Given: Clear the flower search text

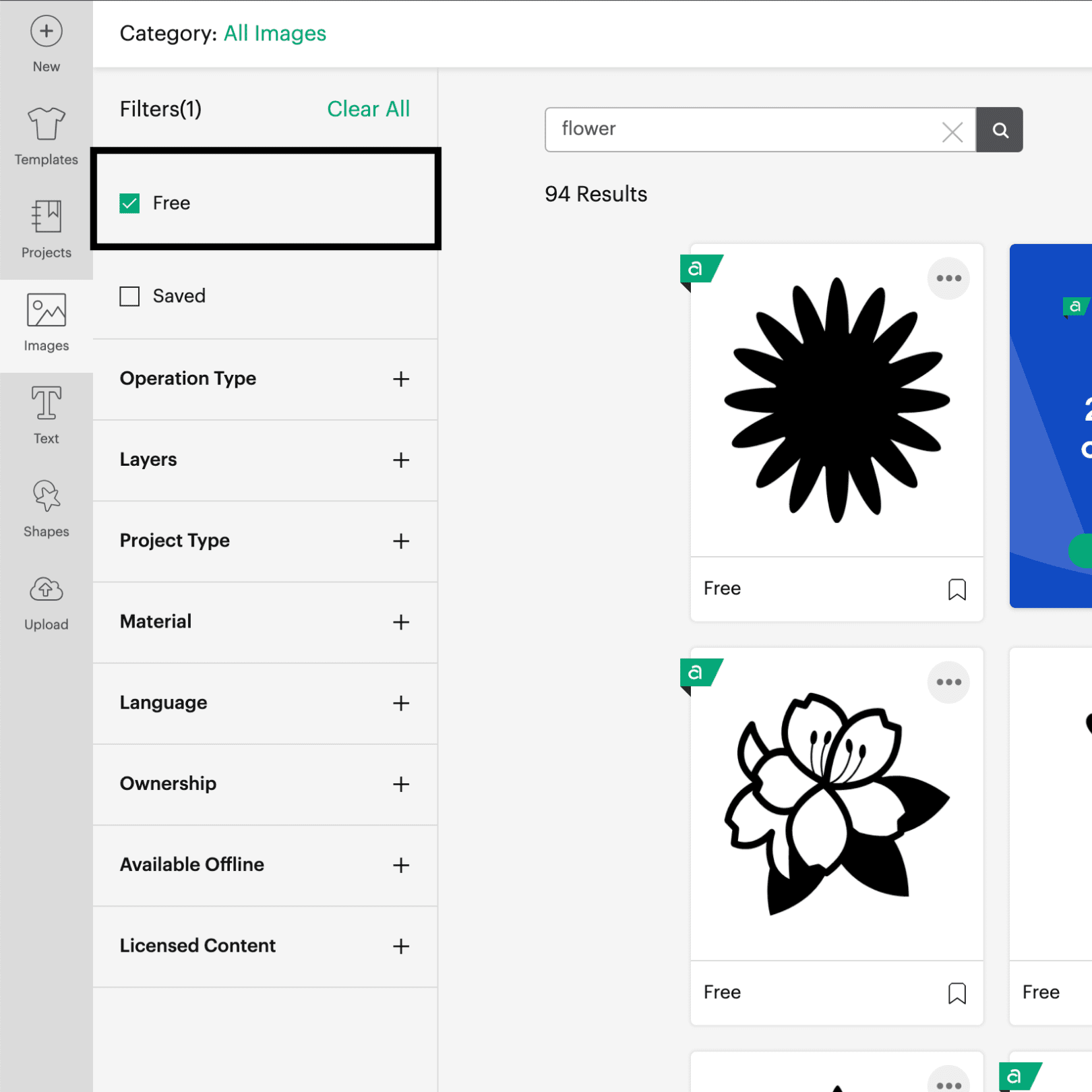Looking at the screenshot, I should click(x=952, y=132).
